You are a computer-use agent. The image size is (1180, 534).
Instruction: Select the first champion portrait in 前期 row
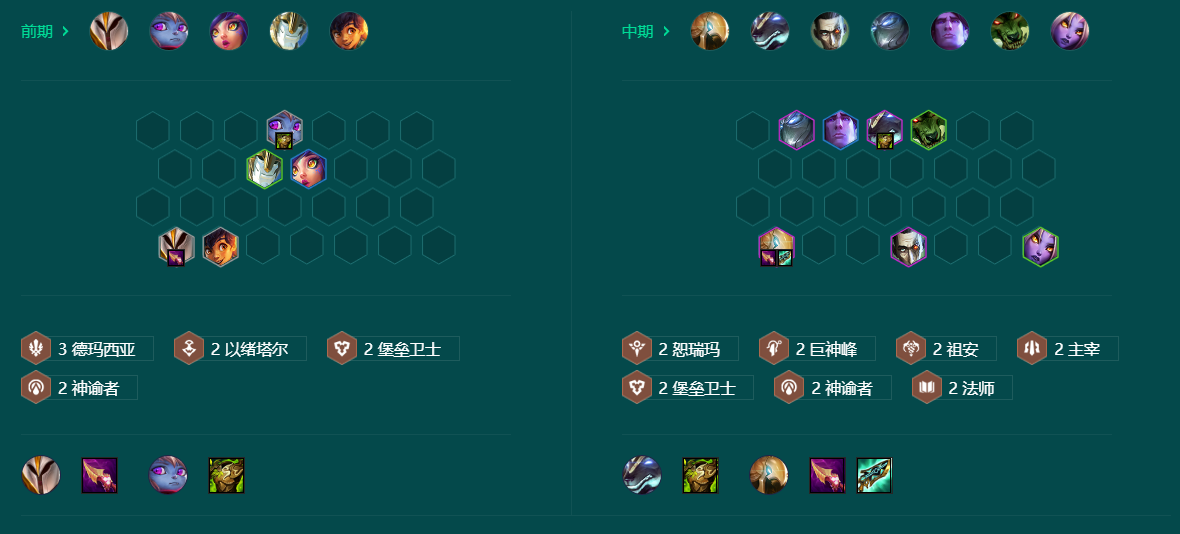click(x=109, y=32)
